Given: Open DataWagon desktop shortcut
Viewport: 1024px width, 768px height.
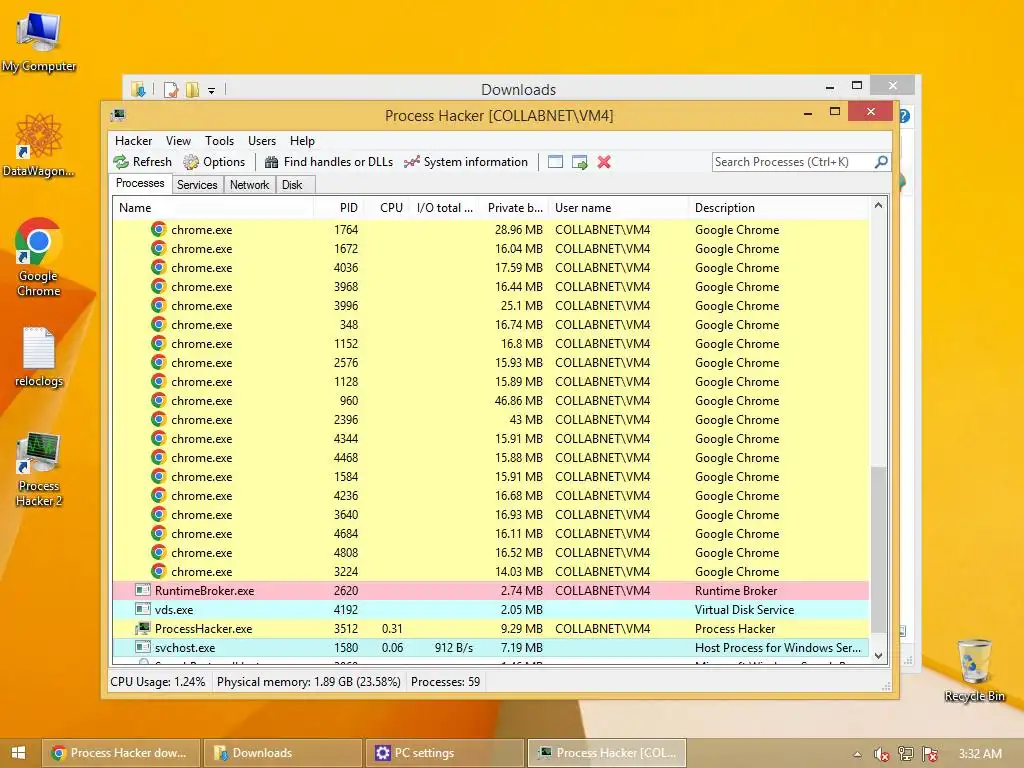Looking at the screenshot, I should pyautogui.click(x=39, y=146).
